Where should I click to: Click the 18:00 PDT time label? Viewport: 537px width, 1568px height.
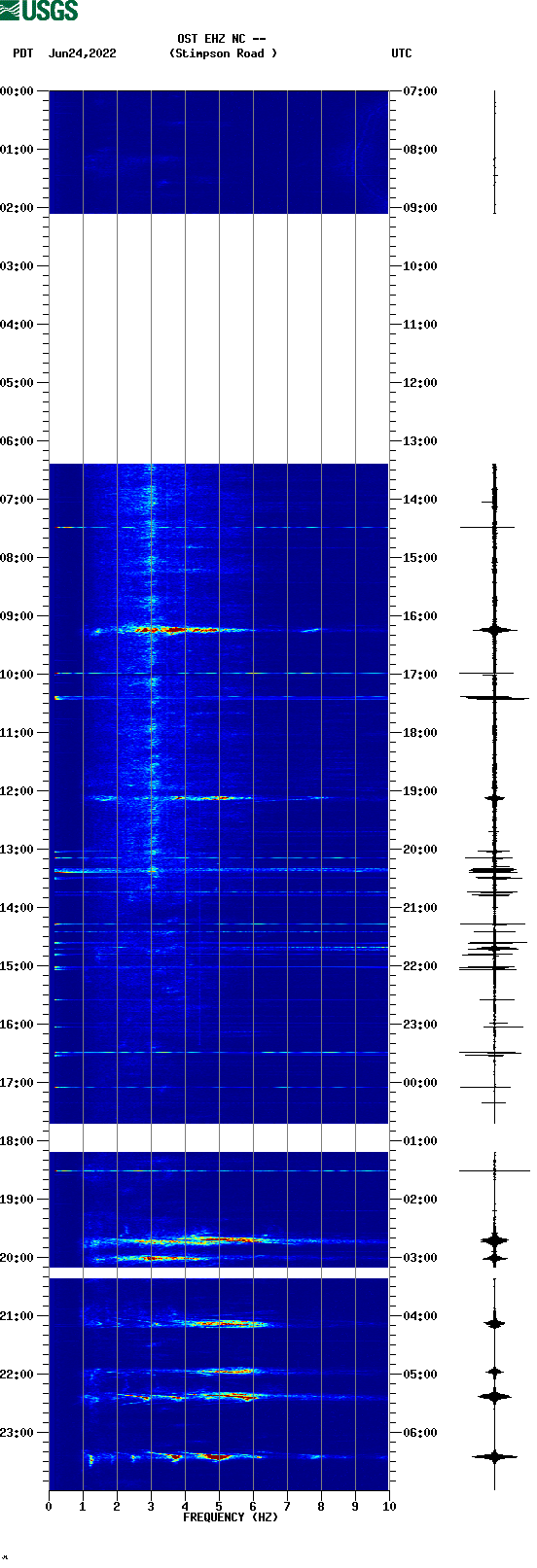pos(18,1141)
